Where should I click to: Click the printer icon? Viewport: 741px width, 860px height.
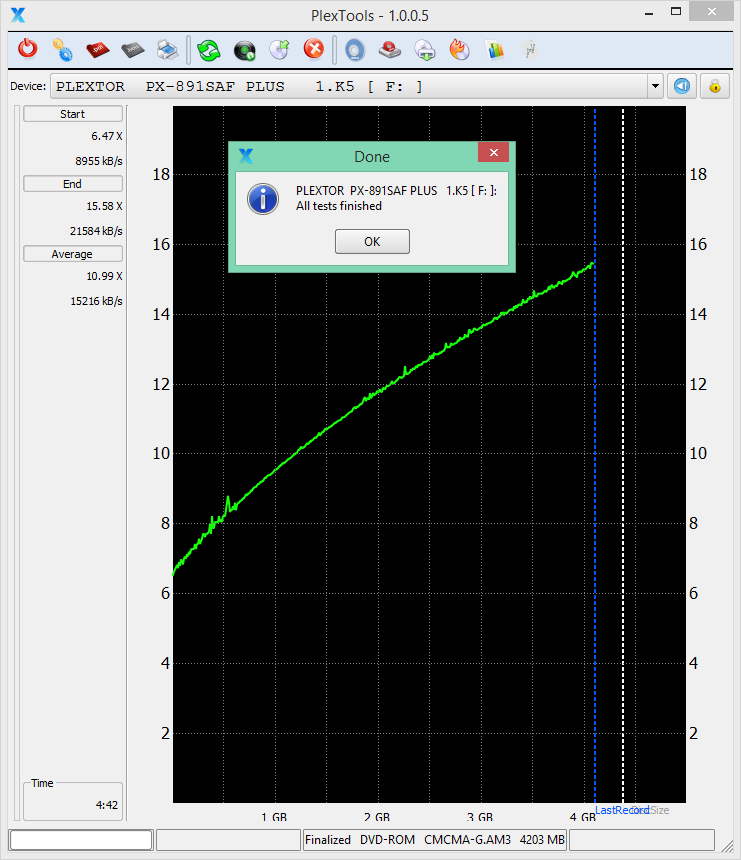167,50
